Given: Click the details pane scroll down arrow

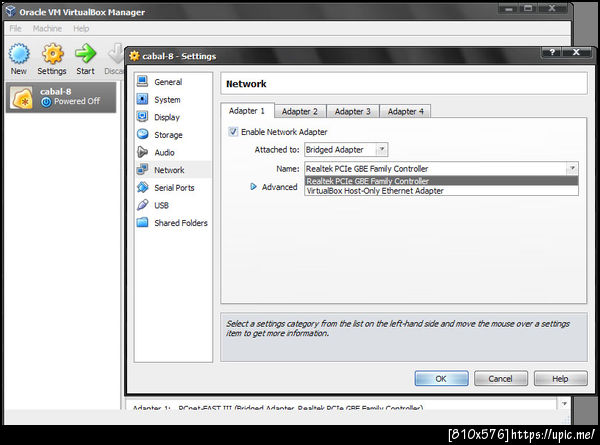Looking at the screenshot, I should (564, 404).
